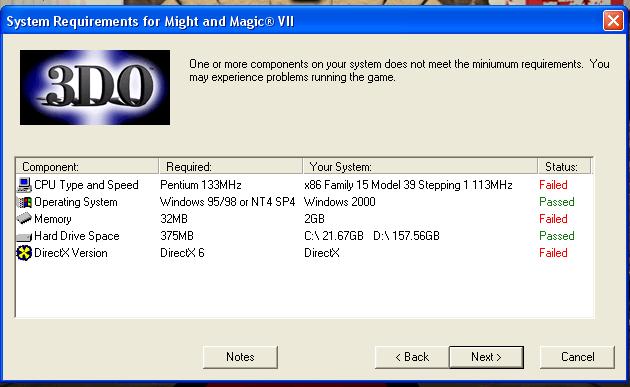The width and height of the screenshot is (630, 387).
Task: Click the Component column header
Action: [87, 166]
